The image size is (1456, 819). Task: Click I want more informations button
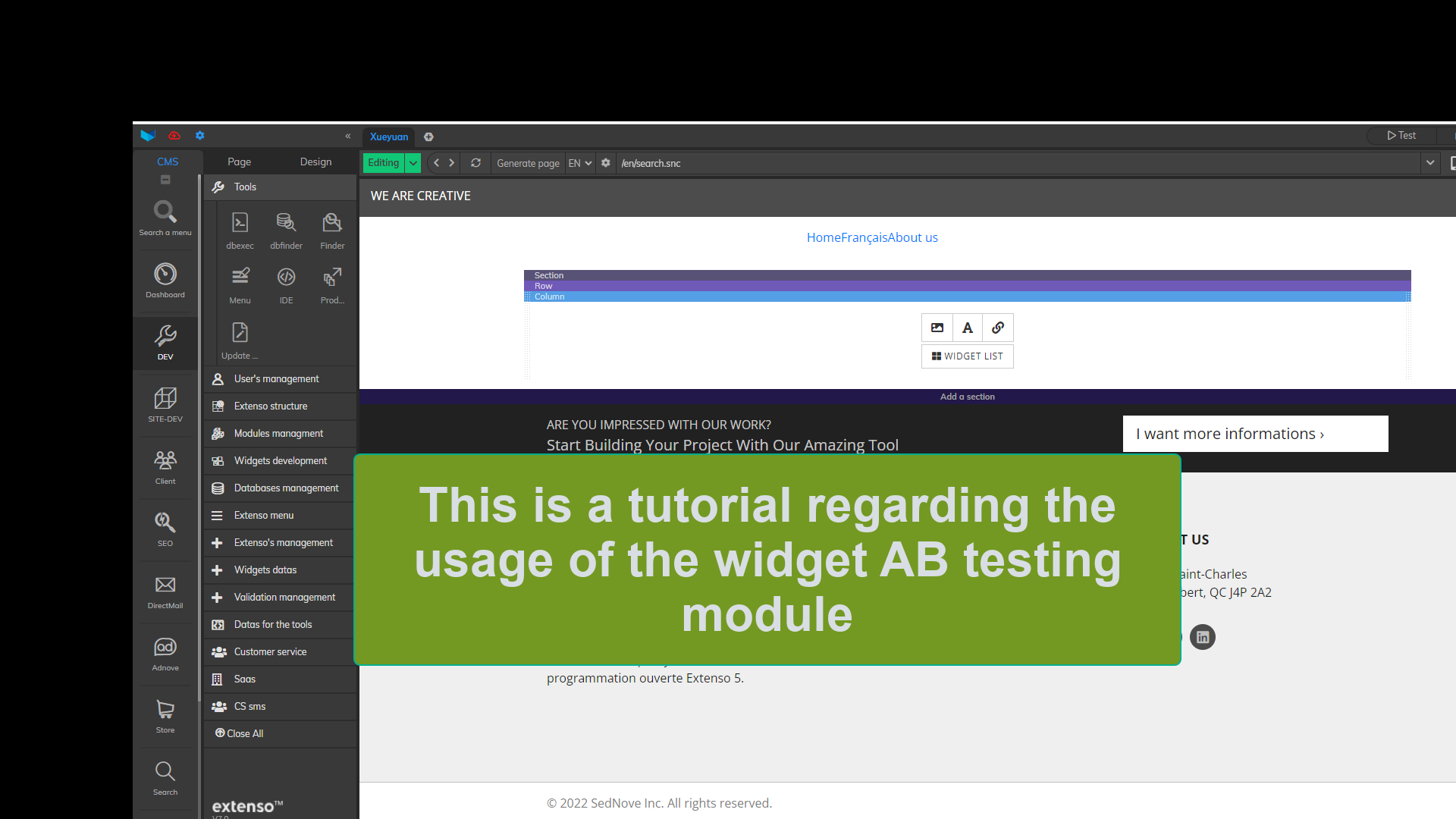(x=1256, y=434)
